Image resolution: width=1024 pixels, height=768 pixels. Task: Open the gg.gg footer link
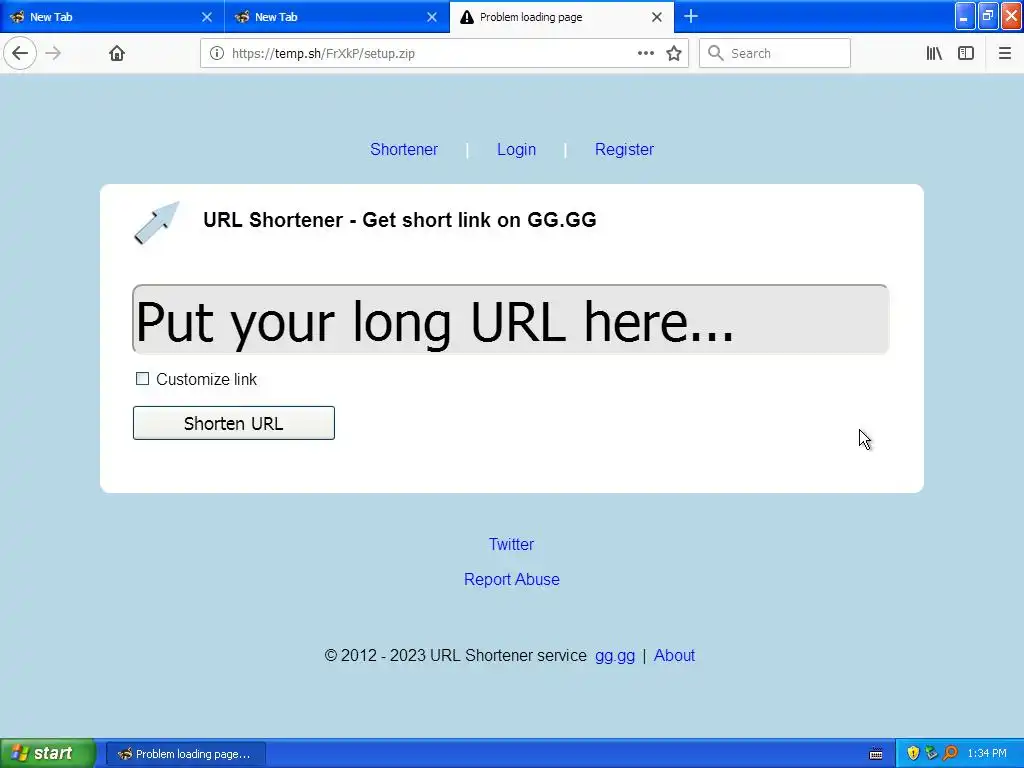(x=615, y=656)
